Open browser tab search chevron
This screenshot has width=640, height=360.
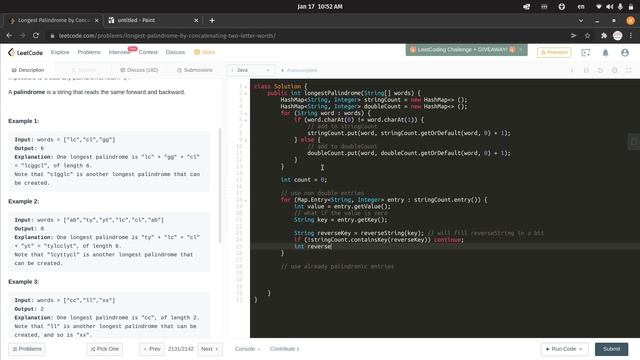pyautogui.click(x=581, y=20)
